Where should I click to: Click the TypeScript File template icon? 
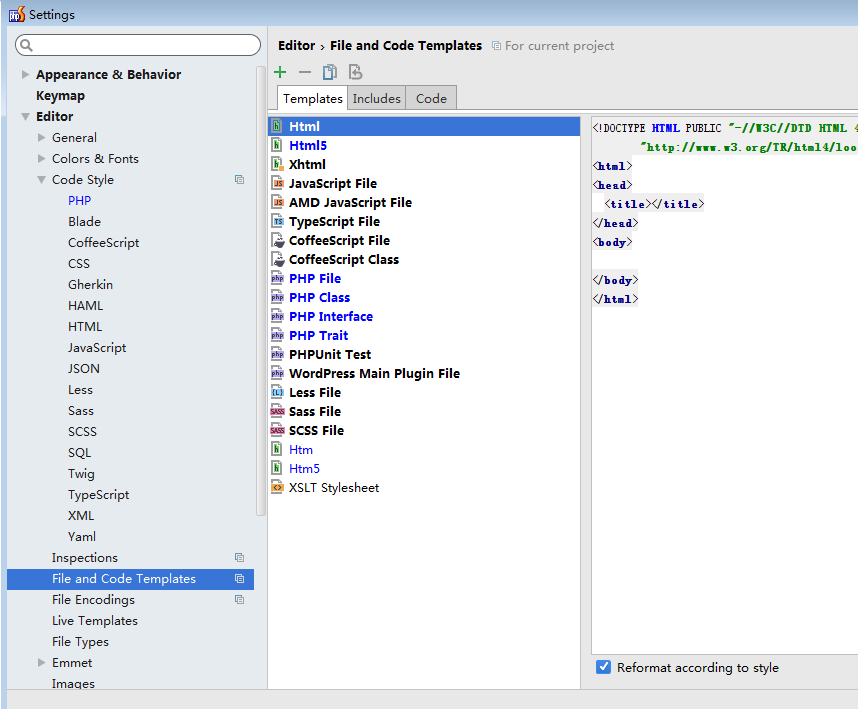277,222
